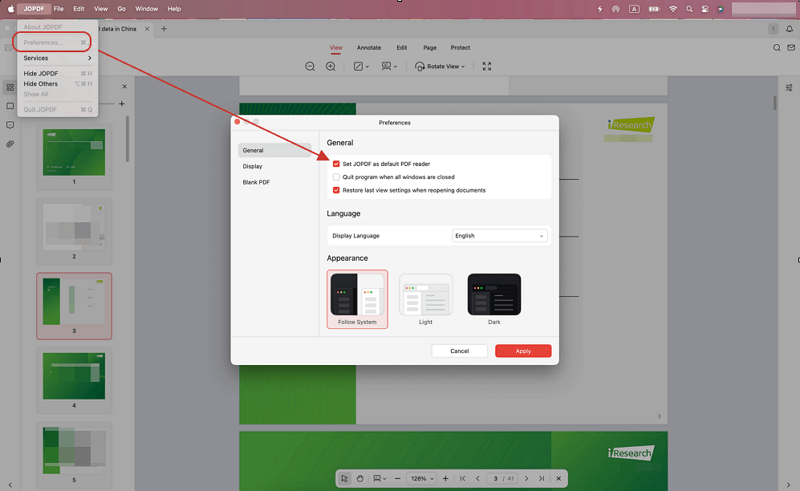Choose Hide JOPDF menu item
Viewport: 800px width, 491px height.
point(57,73)
